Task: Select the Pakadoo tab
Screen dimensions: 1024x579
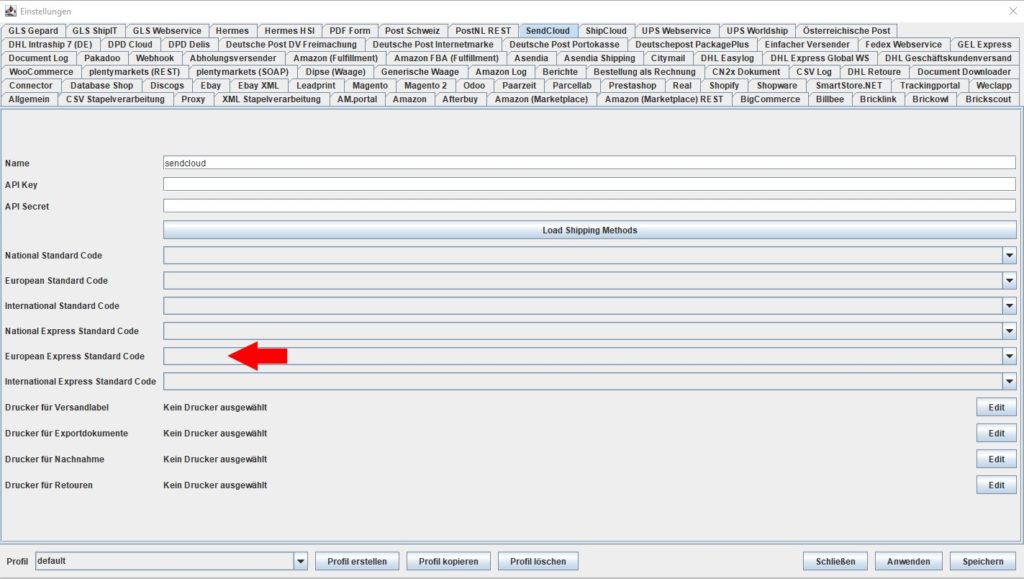Action: point(102,58)
